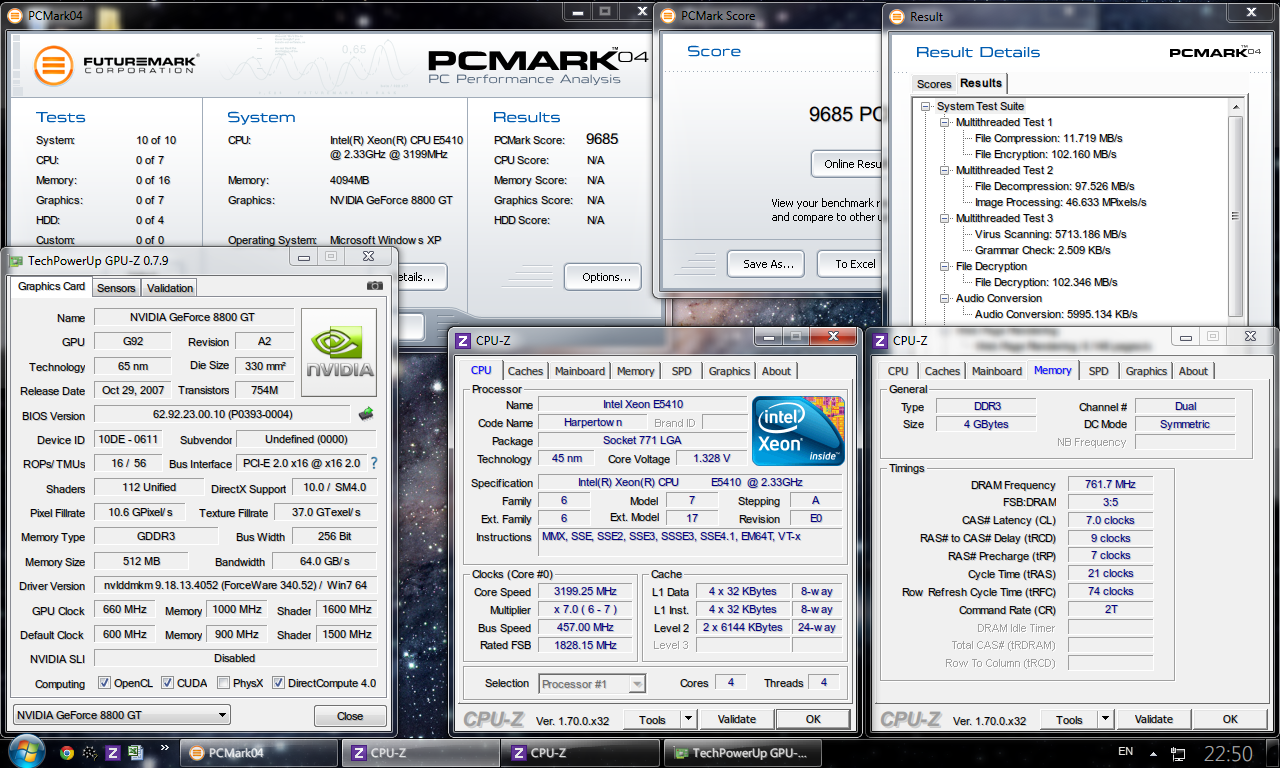Image resolution: width=1280 pixels, height=768 pixels.
Task: Open pinned CPU-Z quick launch icon
Action: pos(113,753)
